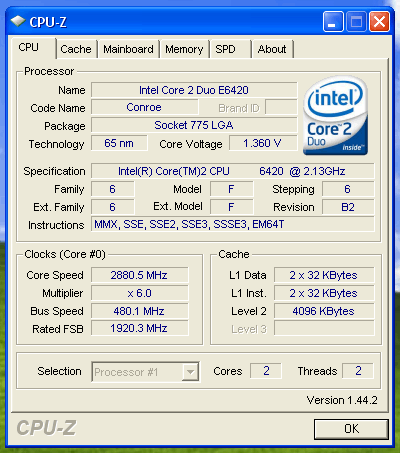The height and width of the screenshot is (453, 400).
Task: Click the Core Voltage label
Action: click(x=191, y=144)
